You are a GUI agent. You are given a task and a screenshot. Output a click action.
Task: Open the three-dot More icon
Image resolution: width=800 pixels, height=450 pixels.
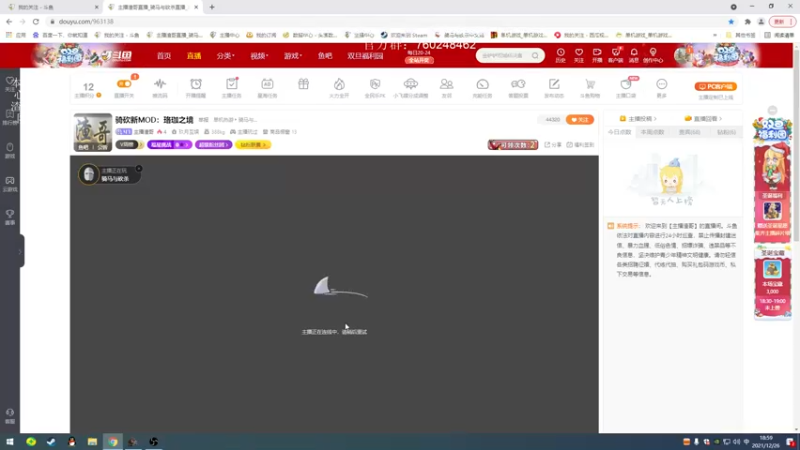tap(662, 84)
